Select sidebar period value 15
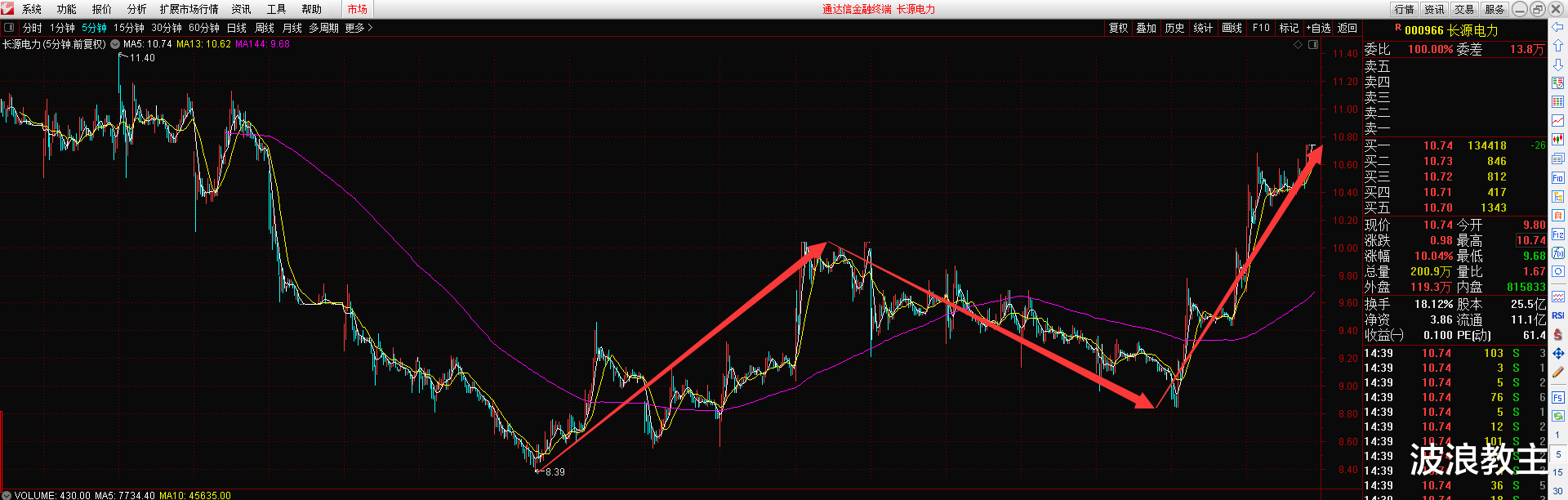1568x500 pixels. [x=1558, y=472]
